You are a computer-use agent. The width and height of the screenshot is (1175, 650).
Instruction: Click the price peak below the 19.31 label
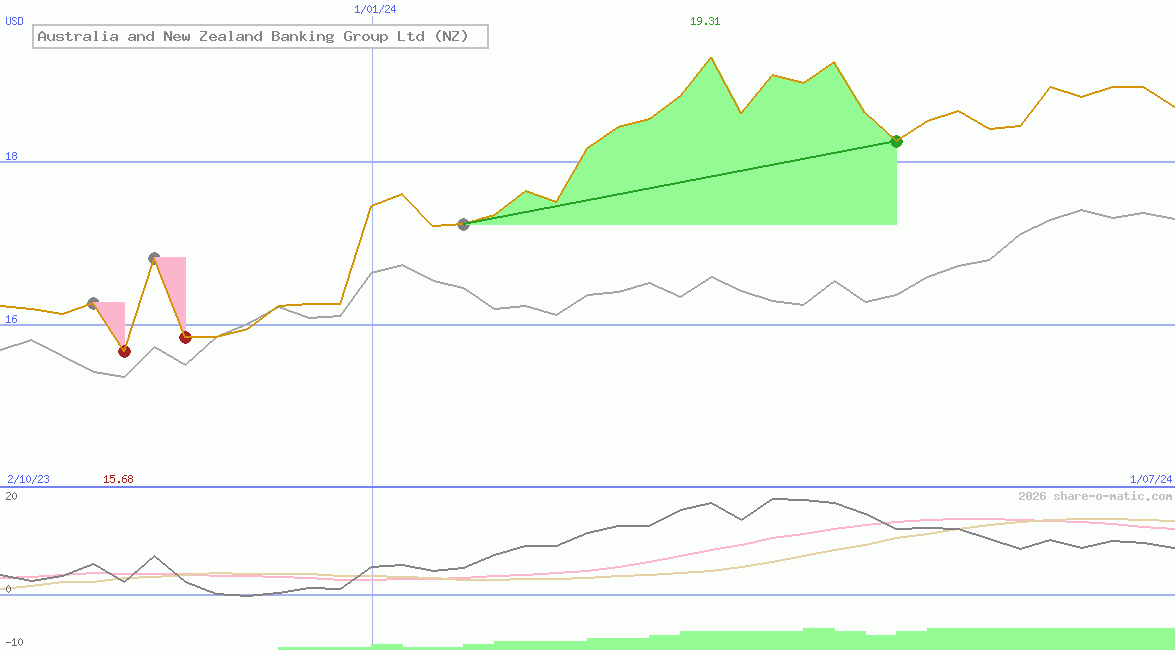[x=711, y=58]
